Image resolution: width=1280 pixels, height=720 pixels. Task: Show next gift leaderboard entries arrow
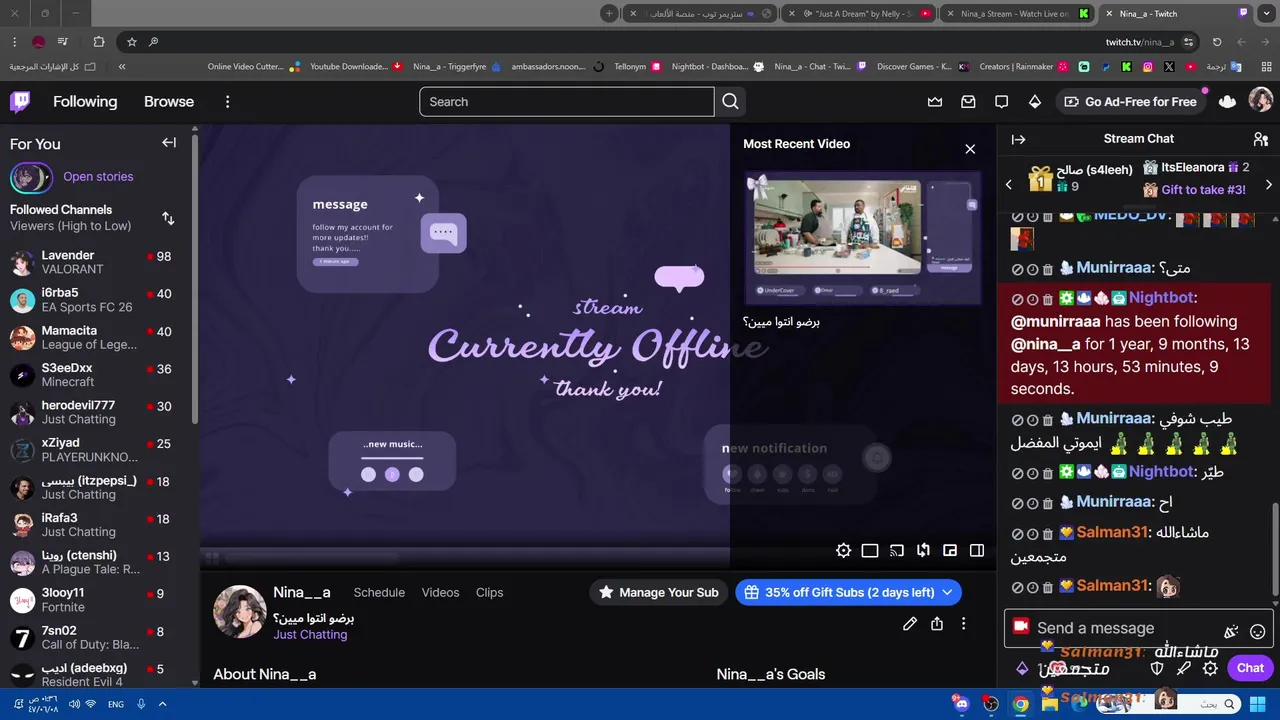(1268, 185)
